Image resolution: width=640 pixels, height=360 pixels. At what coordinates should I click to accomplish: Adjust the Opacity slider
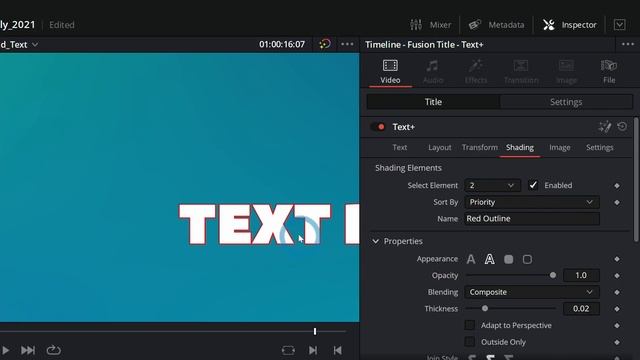pyautogui.click(x=511, y=276)
